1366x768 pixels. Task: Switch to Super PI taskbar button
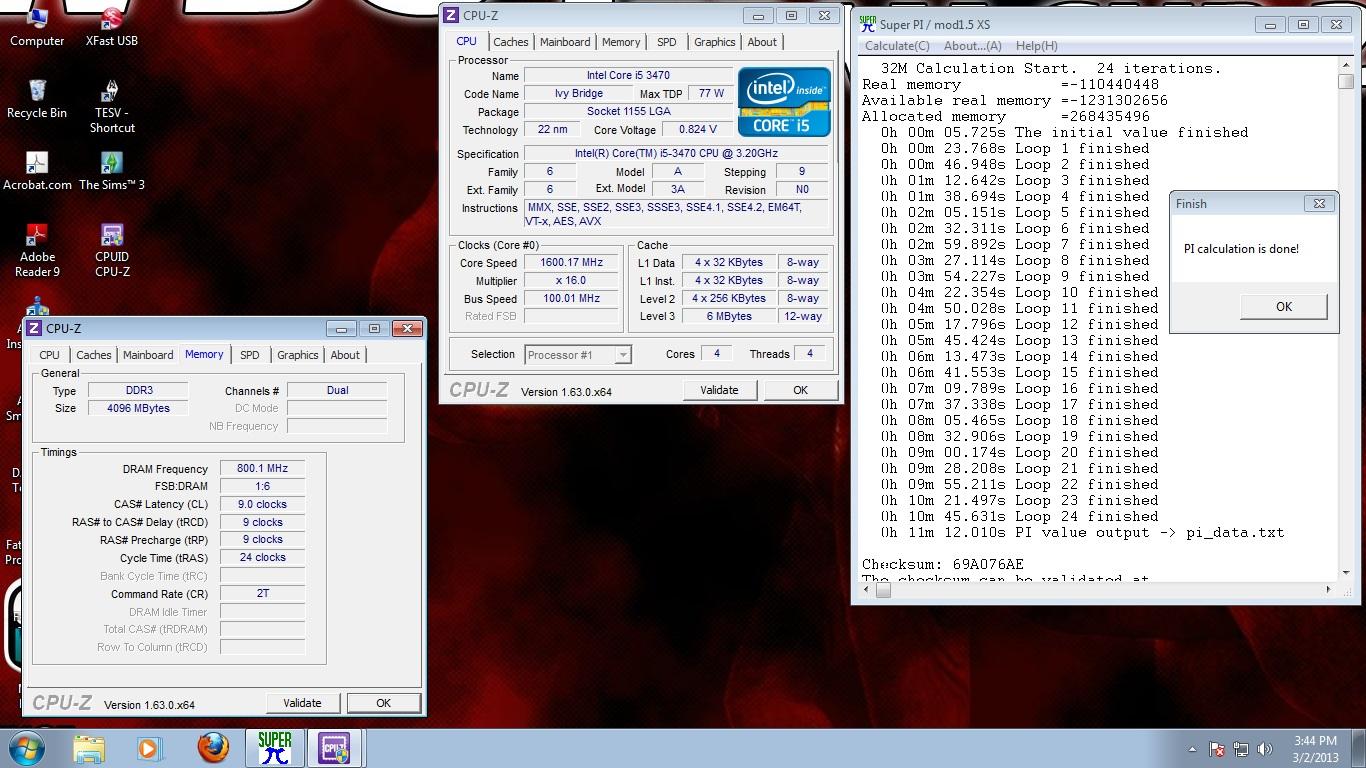[274, 748]
